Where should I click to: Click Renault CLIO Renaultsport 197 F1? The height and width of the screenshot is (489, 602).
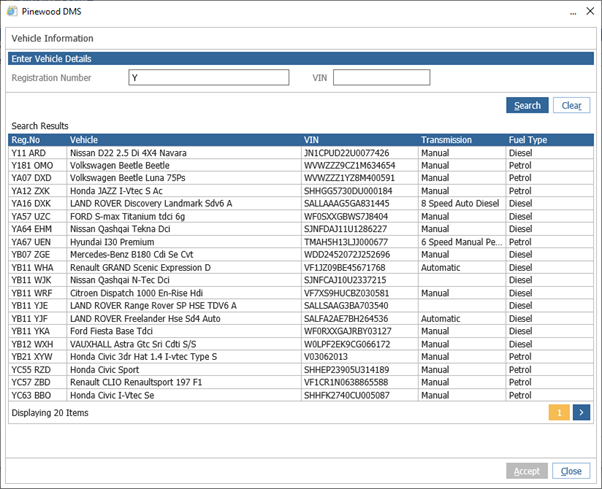[x=136, y=382]
